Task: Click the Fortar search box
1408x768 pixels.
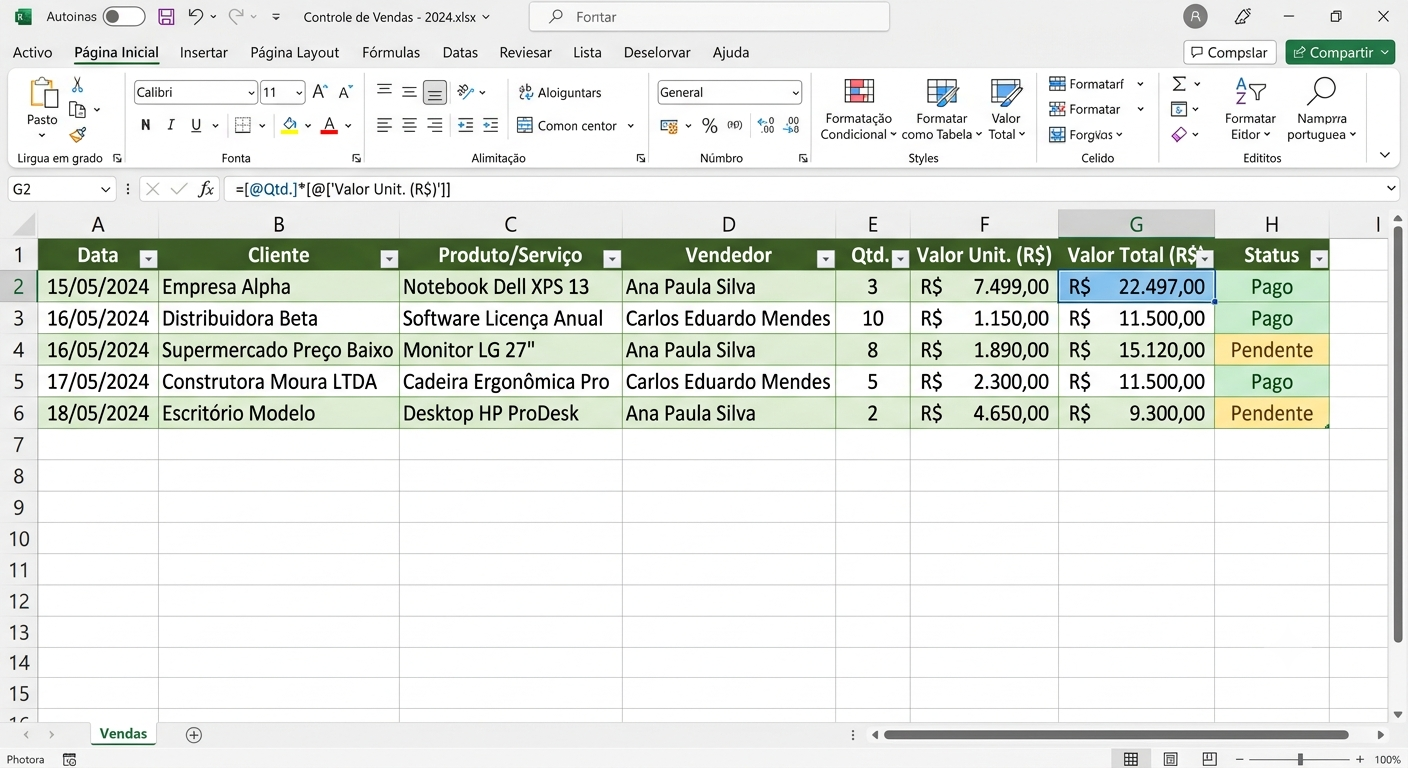Action: coord(709,17)
